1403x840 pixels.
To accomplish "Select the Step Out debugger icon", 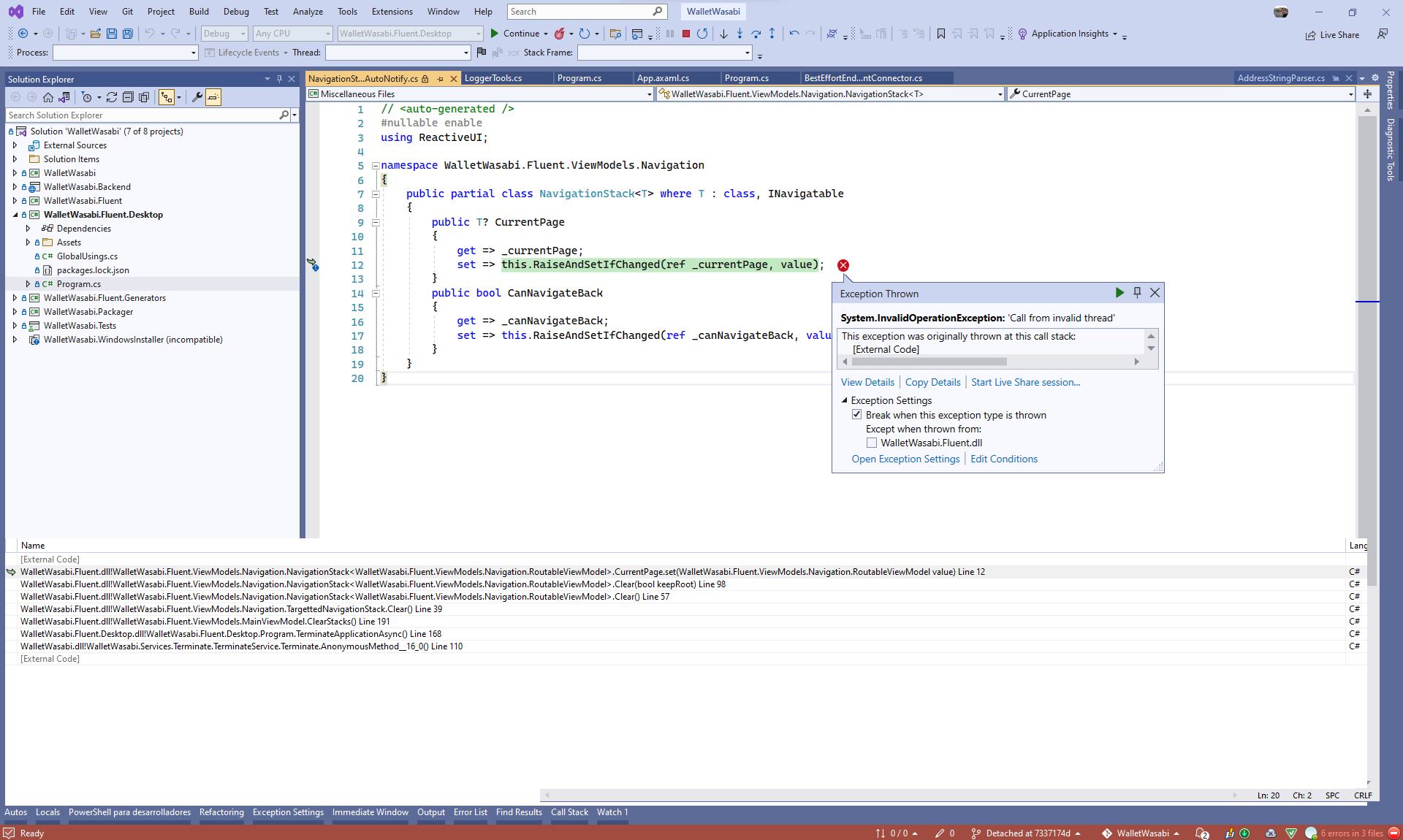I will click(772, 34).
